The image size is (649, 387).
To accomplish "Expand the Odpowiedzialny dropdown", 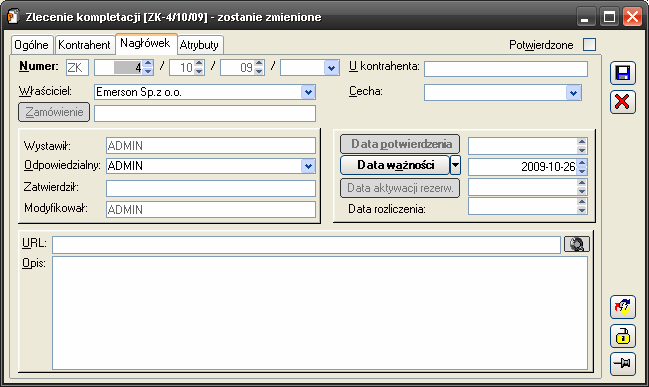I will coord(308,166).
